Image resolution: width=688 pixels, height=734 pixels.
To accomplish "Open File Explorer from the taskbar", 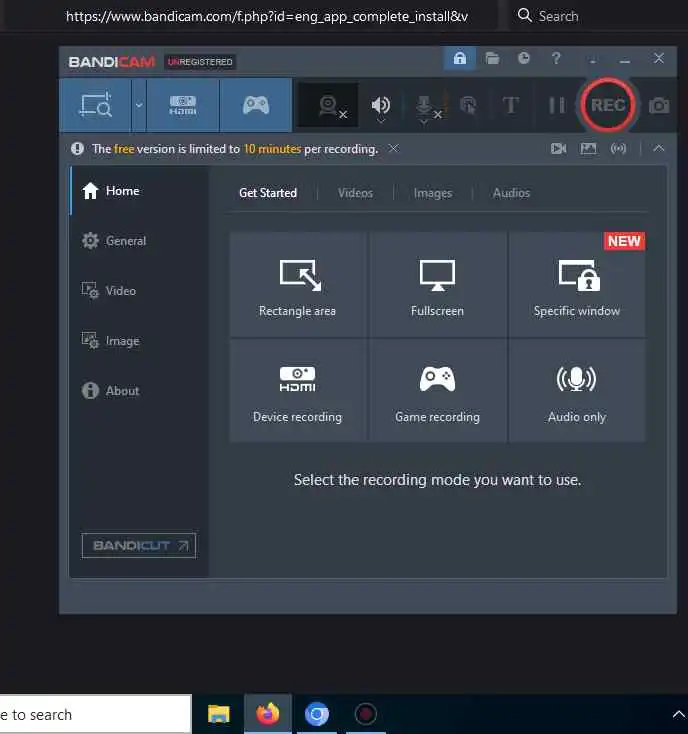I will 219,714.
